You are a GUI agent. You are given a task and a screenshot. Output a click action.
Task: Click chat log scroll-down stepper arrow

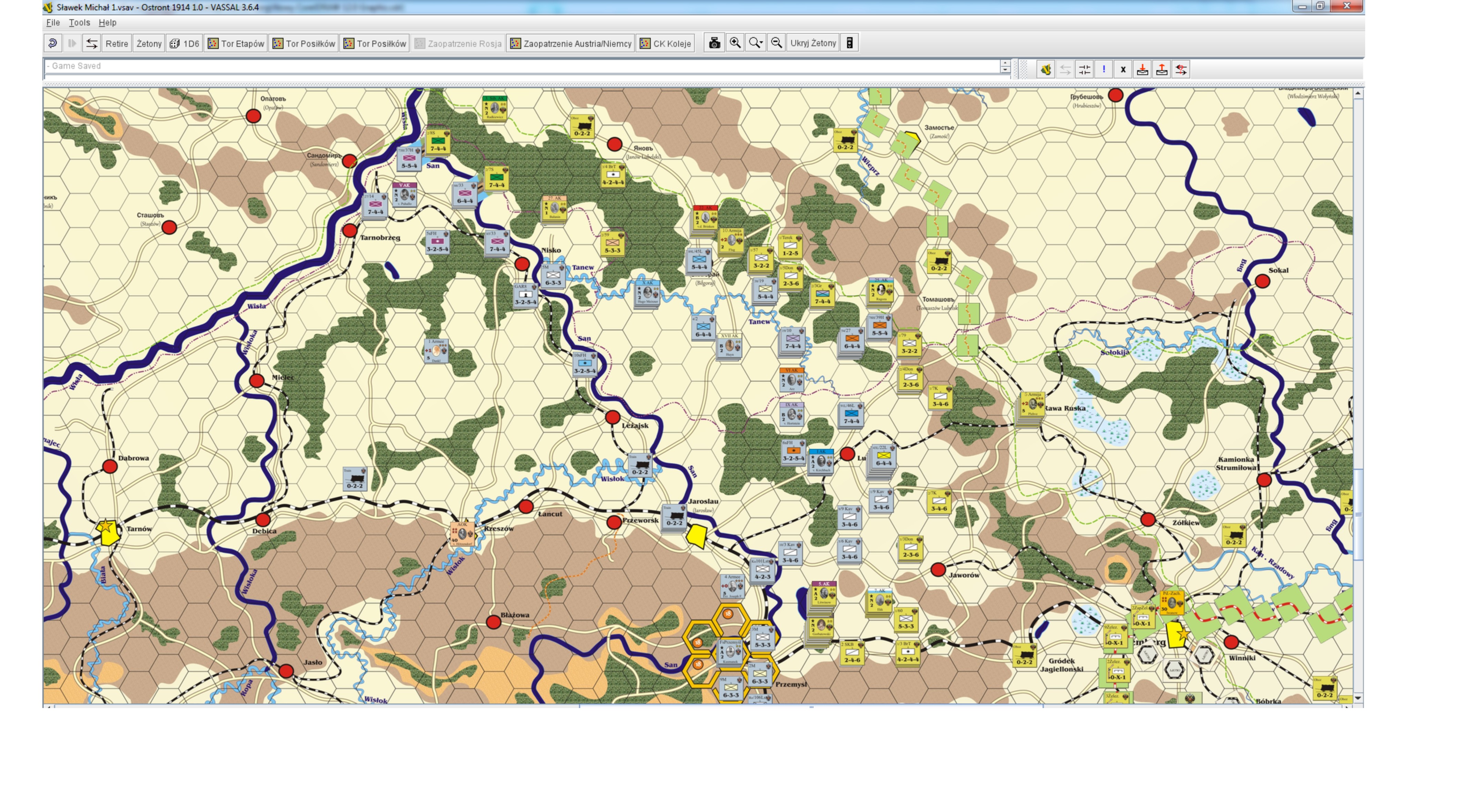1005,70
